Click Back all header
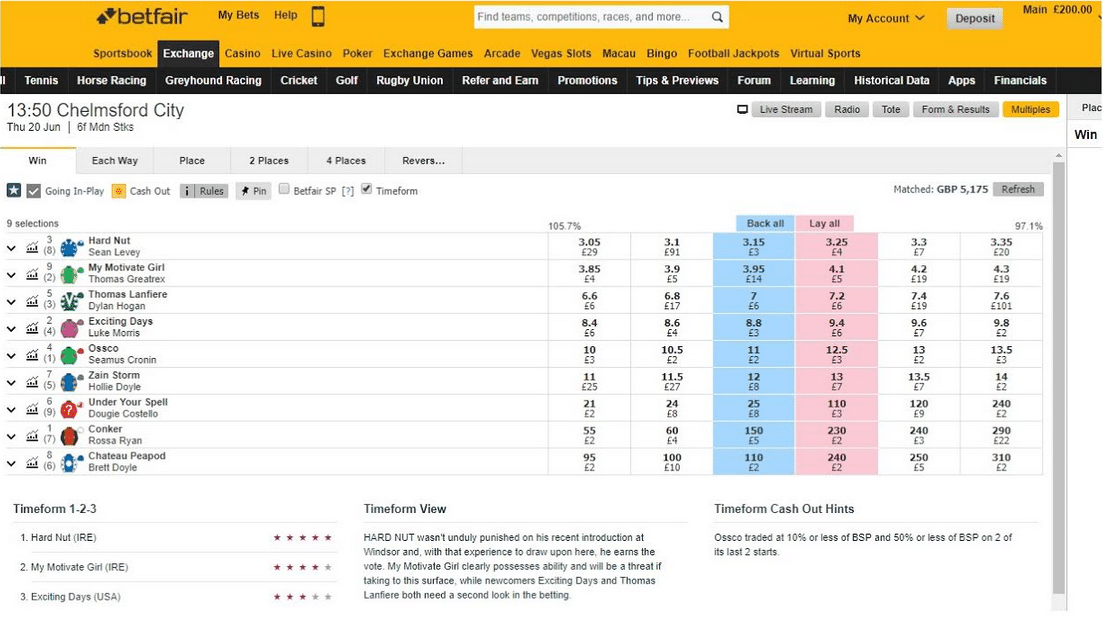Screen dimensions: 1103x620 point(765,223)
